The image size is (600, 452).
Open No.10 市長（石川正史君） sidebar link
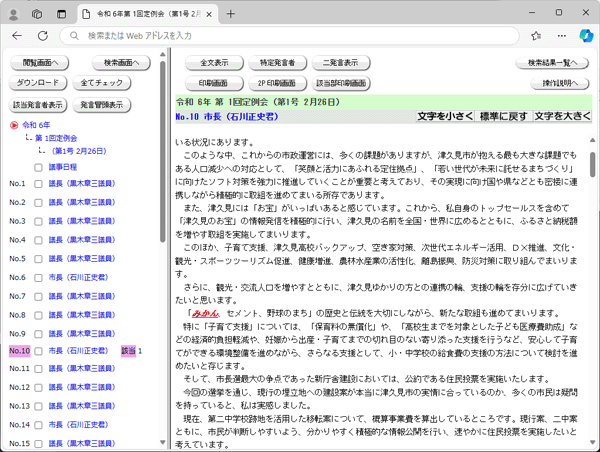point(78,351)
